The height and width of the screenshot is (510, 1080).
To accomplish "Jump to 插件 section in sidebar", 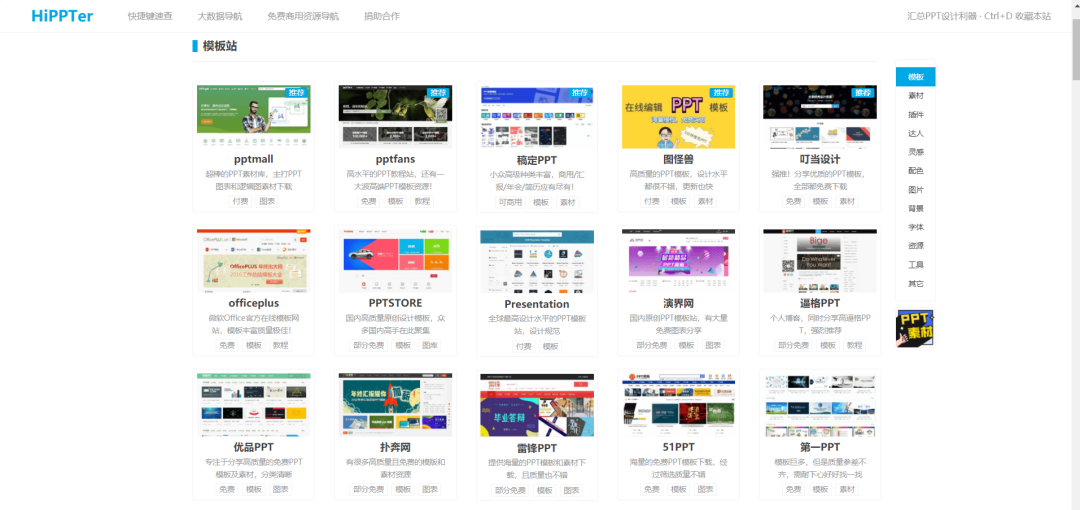I will coord(915,114).
